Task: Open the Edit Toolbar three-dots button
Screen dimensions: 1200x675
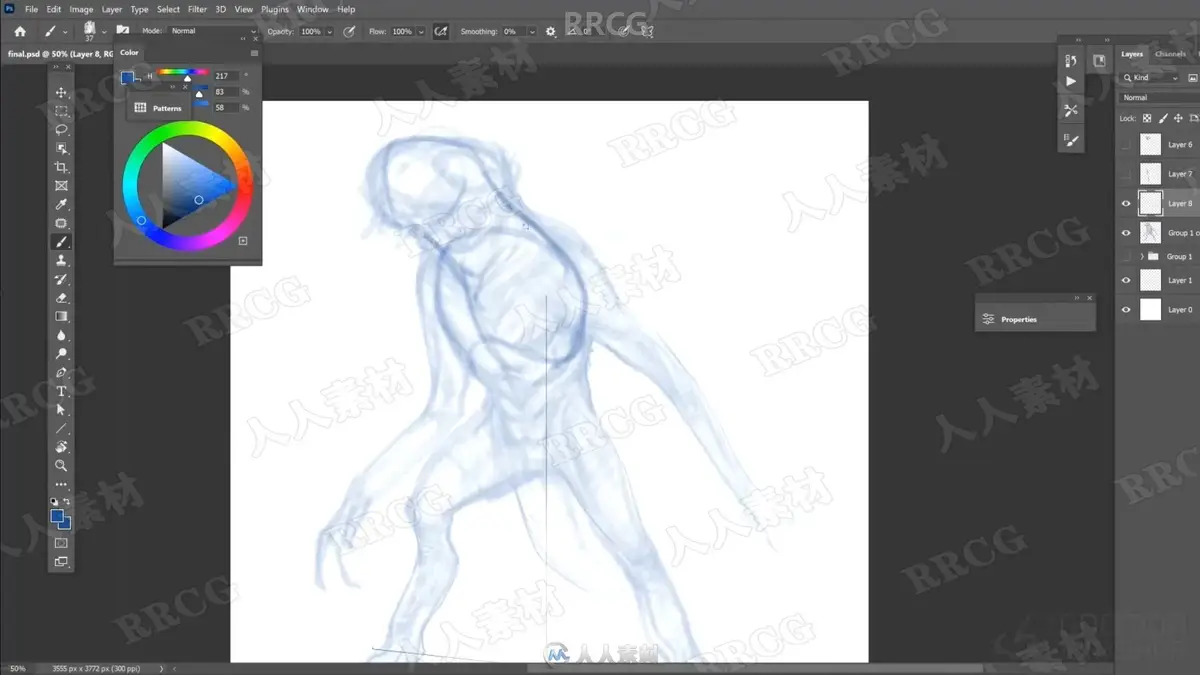Action: (x=61, y=485)
